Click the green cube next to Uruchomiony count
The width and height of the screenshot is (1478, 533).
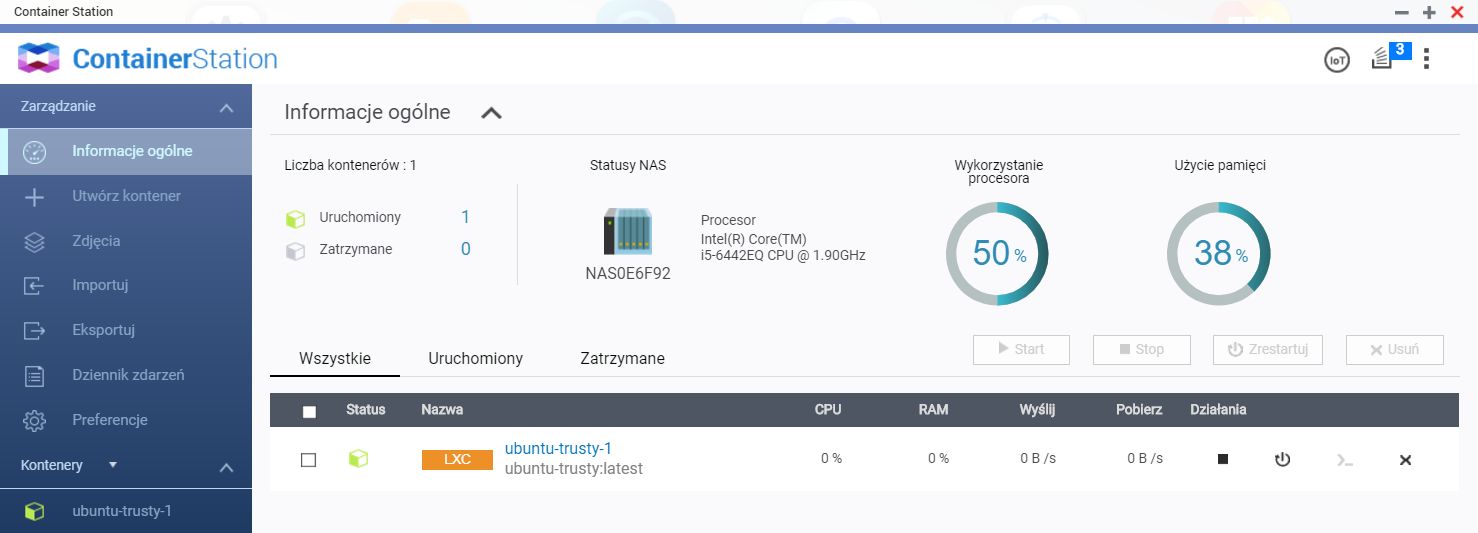click(295, 218)
